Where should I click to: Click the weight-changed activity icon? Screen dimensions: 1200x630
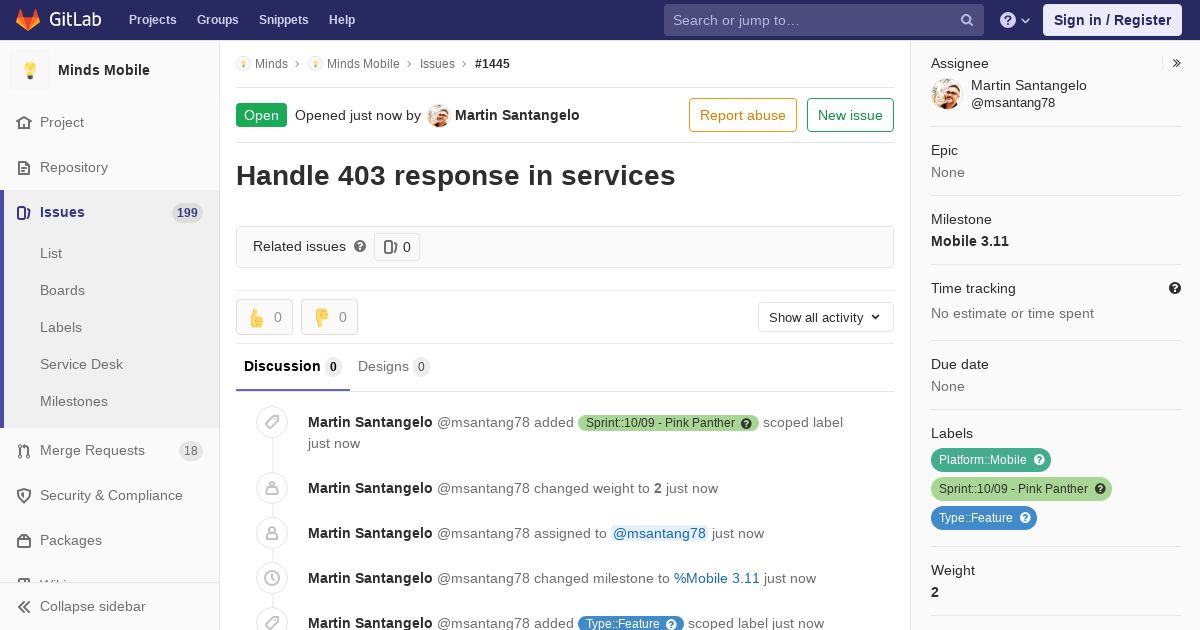coord(272,488)
